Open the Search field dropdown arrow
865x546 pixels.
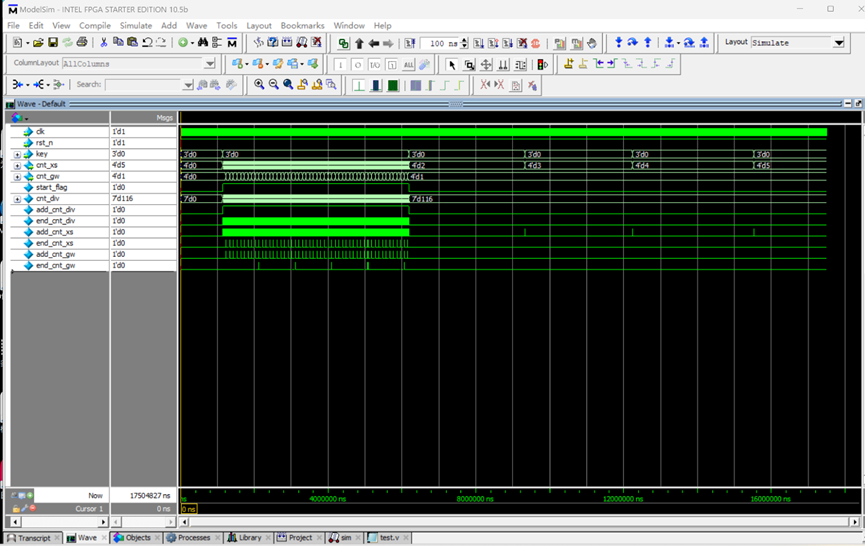188,85
